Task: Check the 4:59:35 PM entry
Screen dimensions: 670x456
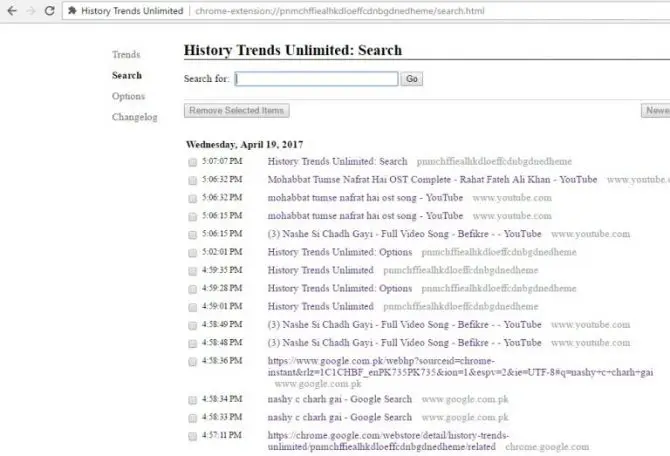Action: [193, 271]
